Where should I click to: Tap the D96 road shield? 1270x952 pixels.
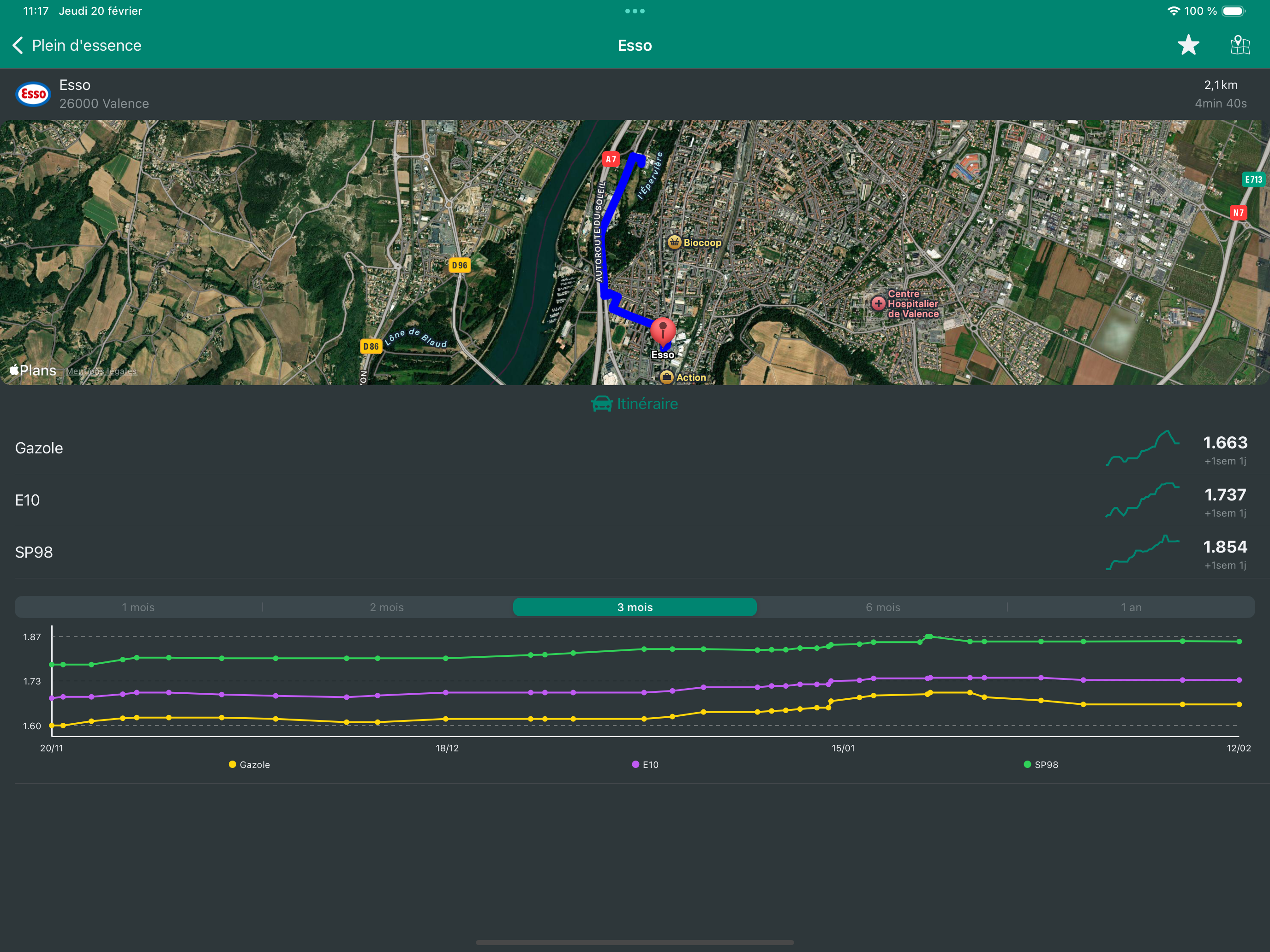click(x=459, y=265)
